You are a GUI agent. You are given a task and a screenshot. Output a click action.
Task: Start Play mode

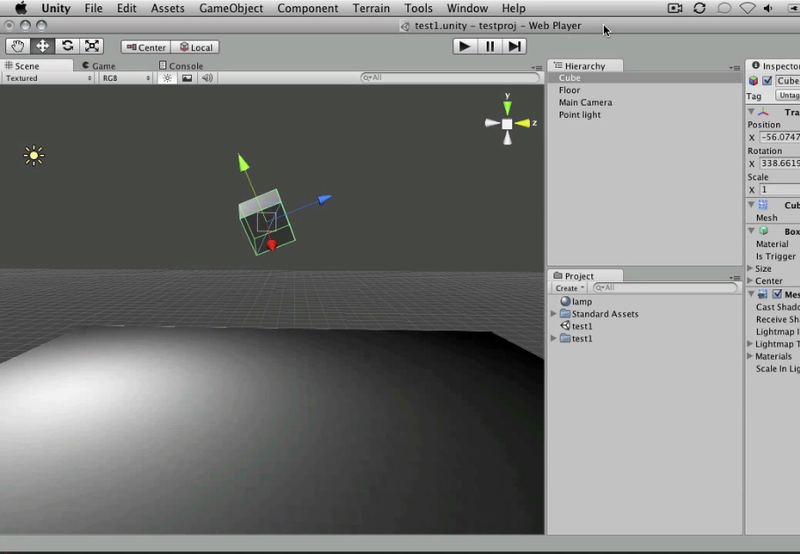464,46
